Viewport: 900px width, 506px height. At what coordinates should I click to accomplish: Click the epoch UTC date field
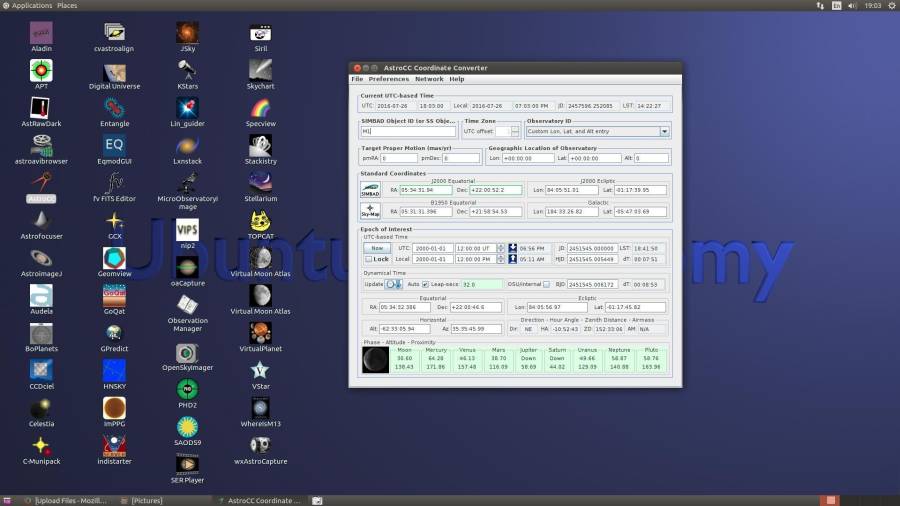432,248
